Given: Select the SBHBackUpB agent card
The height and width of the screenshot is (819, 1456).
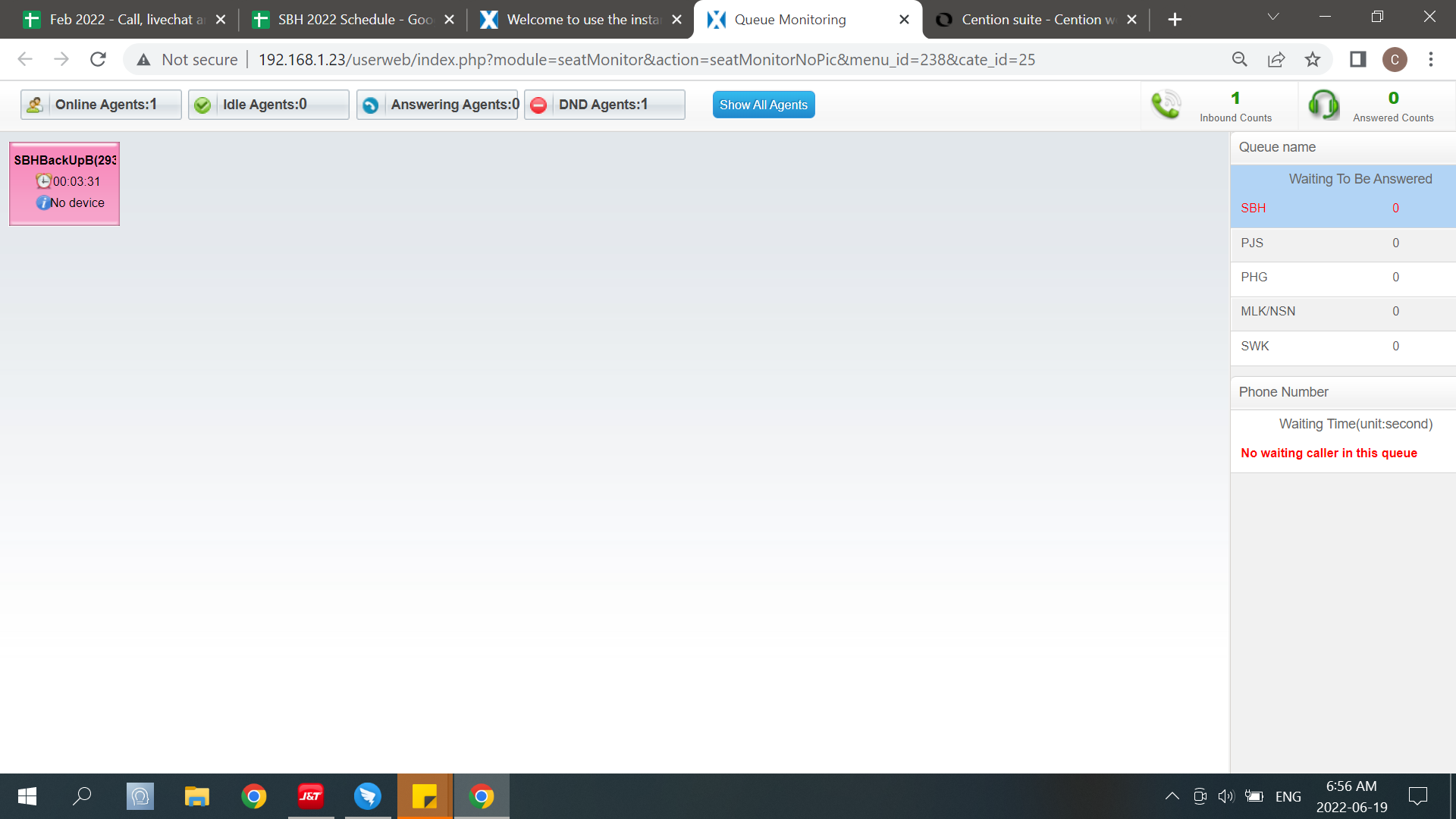Looking at the screenshot, I should [64, 184].
